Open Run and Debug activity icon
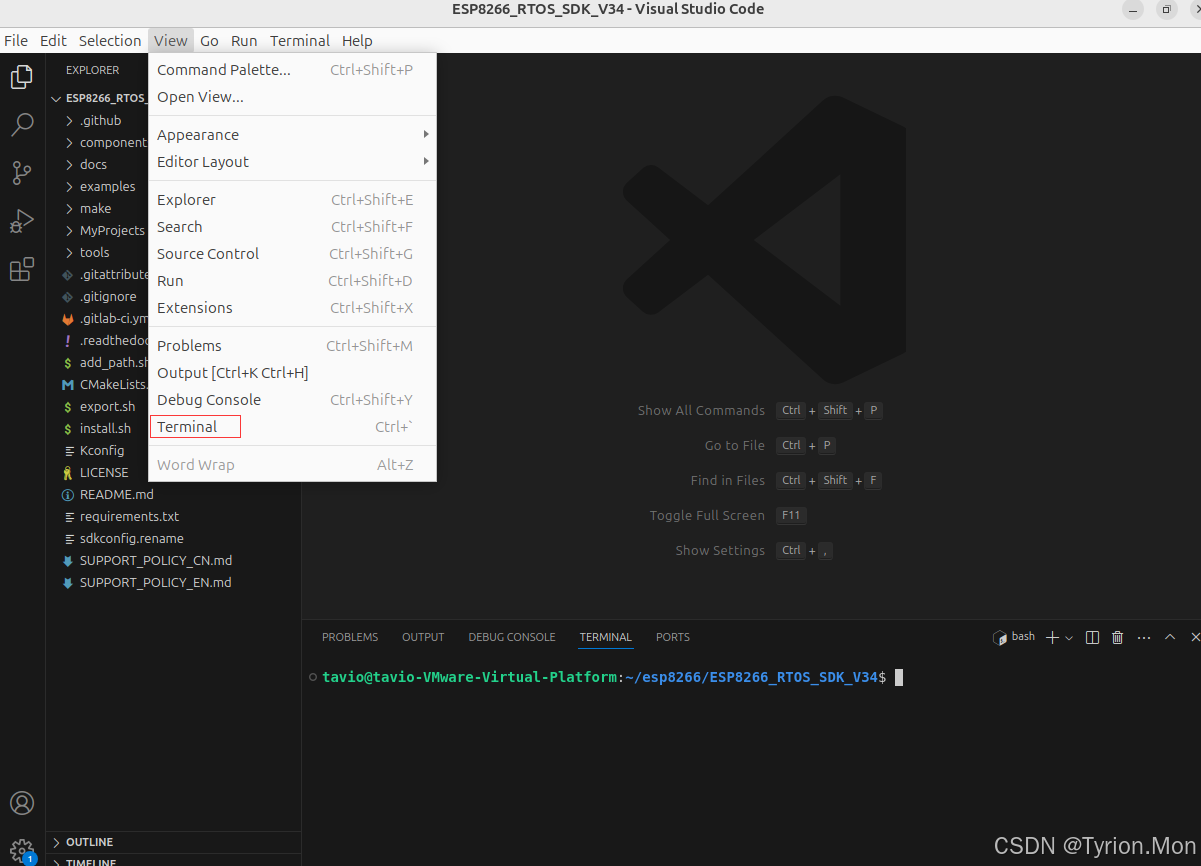Image resolution: width=1201 pixels, height=866 pixels. [22, 221]
